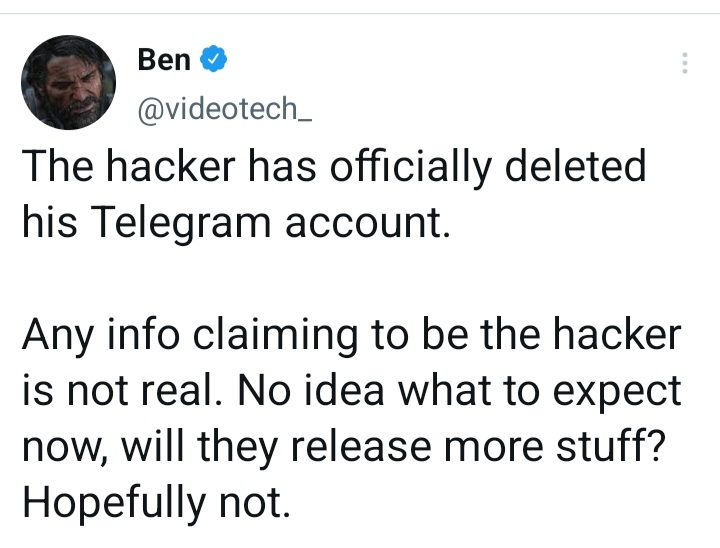Click the top divider line above tweet
Screen dimensions: 720x548
(360, 14)
